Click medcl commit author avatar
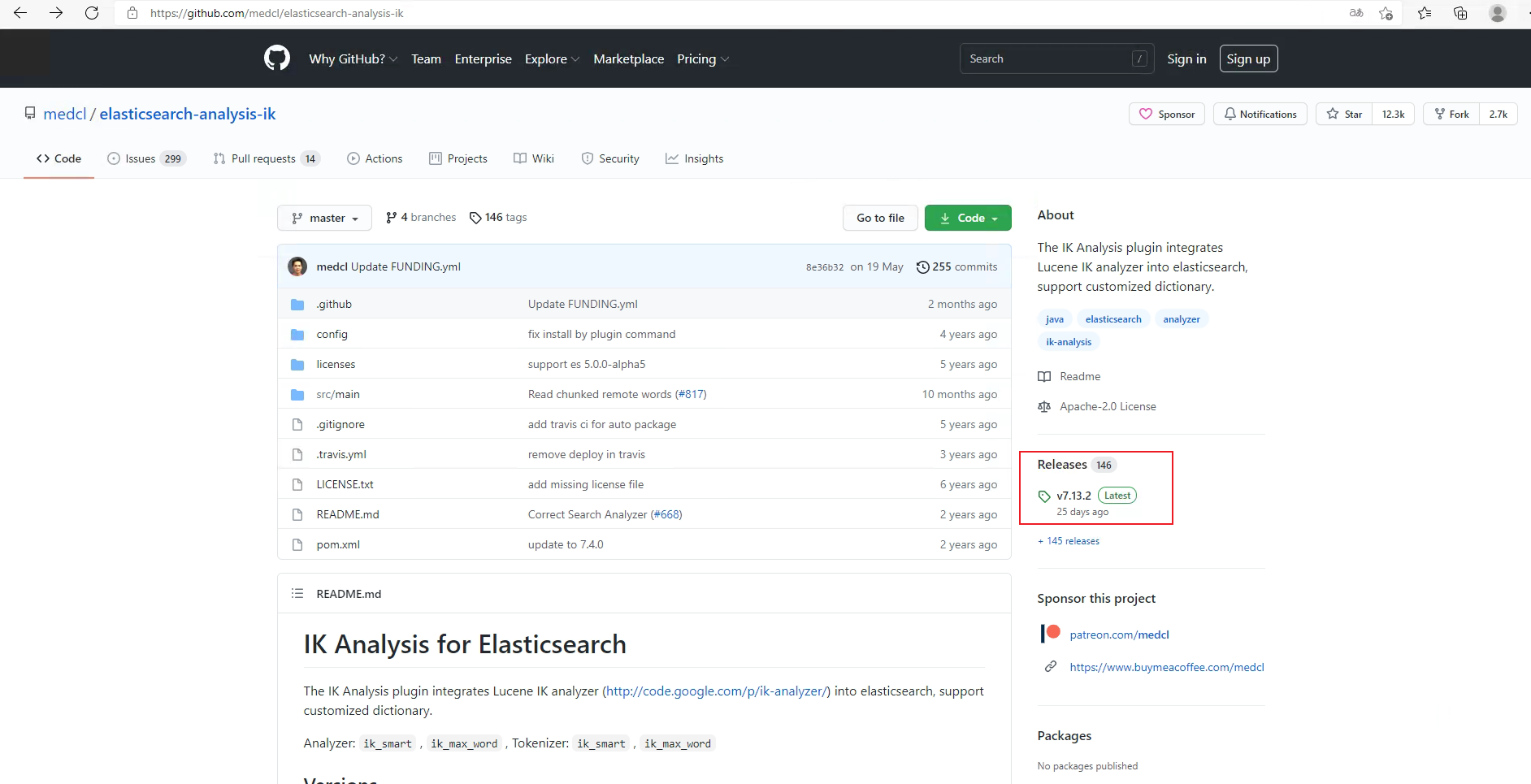Image resolution: width=1531 pixels, height=784 pixels. (297, 266)
